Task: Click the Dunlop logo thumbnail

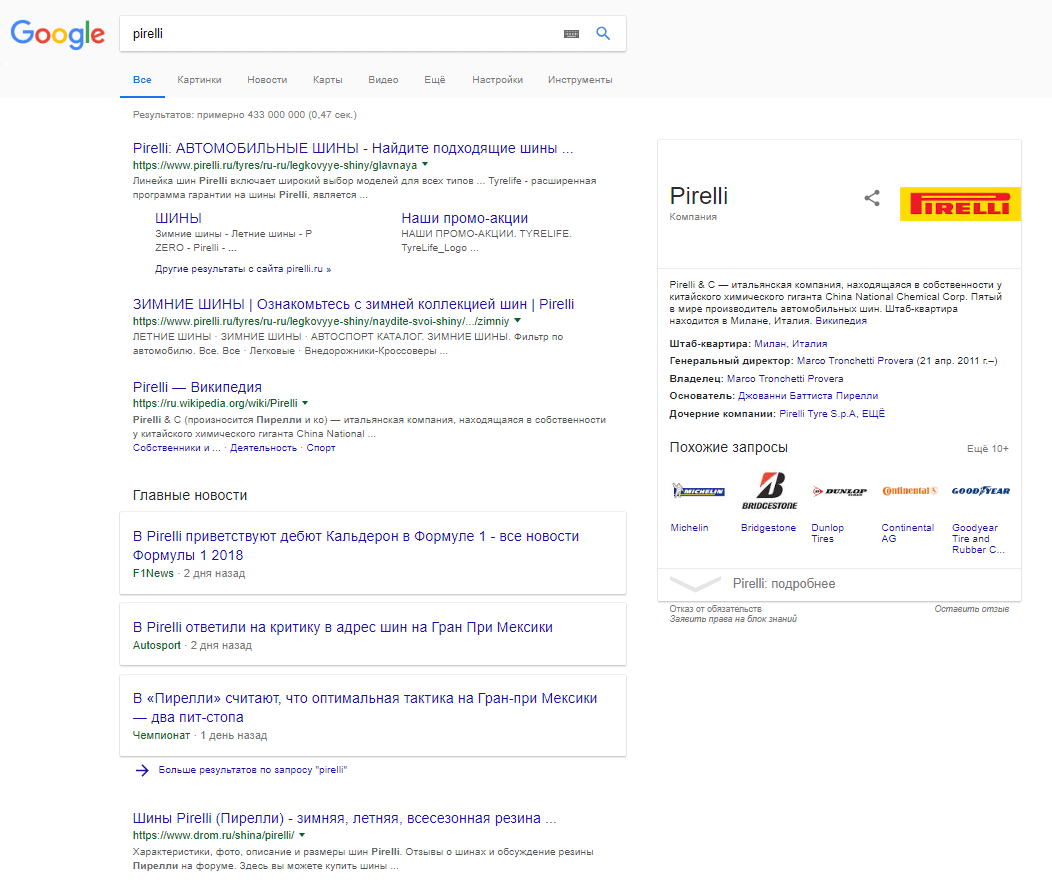Action: click(x=839, y=491)
